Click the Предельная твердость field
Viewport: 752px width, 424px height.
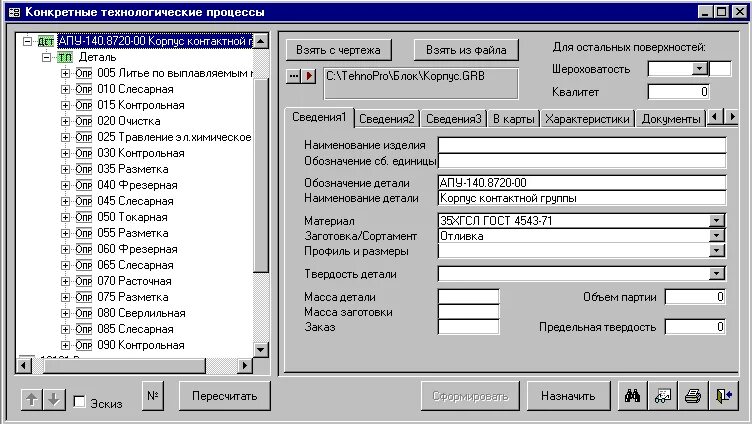[x=695, y=327]
